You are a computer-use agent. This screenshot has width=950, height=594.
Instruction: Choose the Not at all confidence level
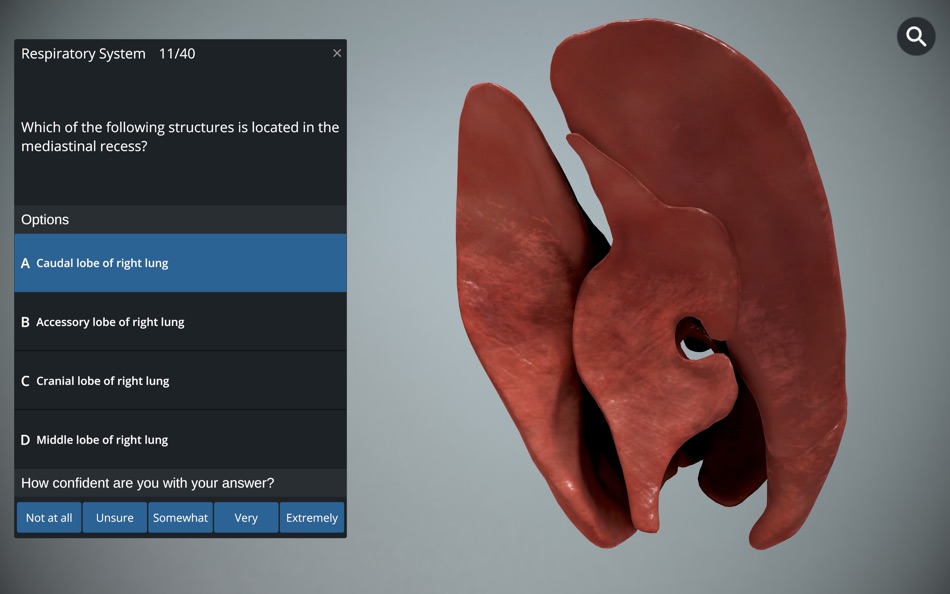pyautogui.click(x=48, y=517)
